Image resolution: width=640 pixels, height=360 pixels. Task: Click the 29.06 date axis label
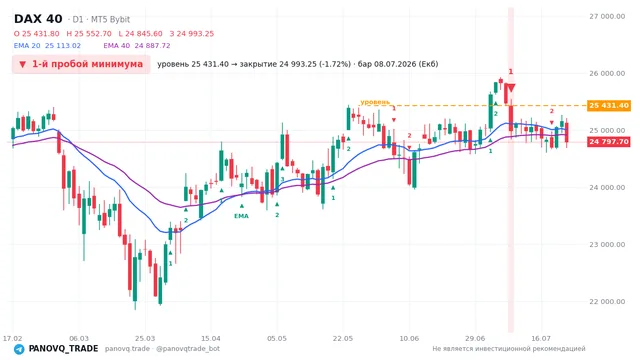click(x=475, y=338)
